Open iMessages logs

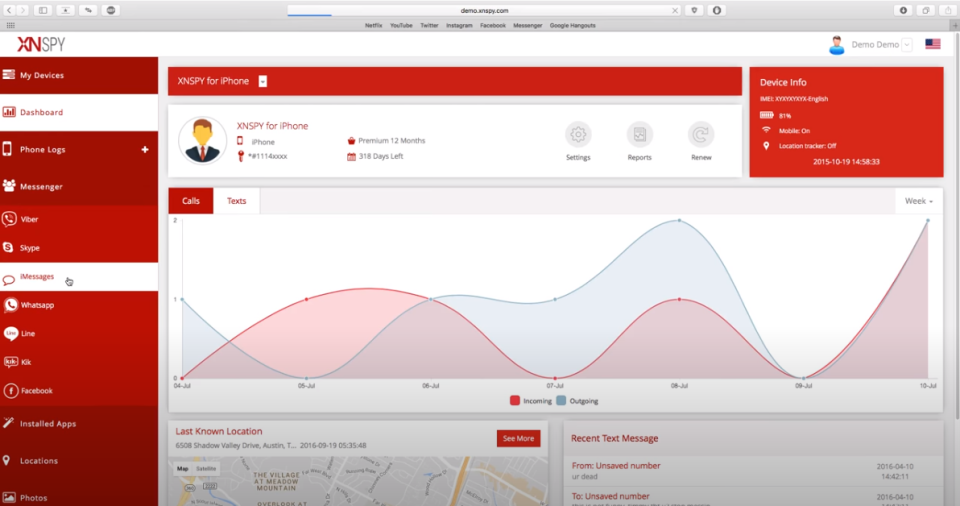click(x=79, y=277)
